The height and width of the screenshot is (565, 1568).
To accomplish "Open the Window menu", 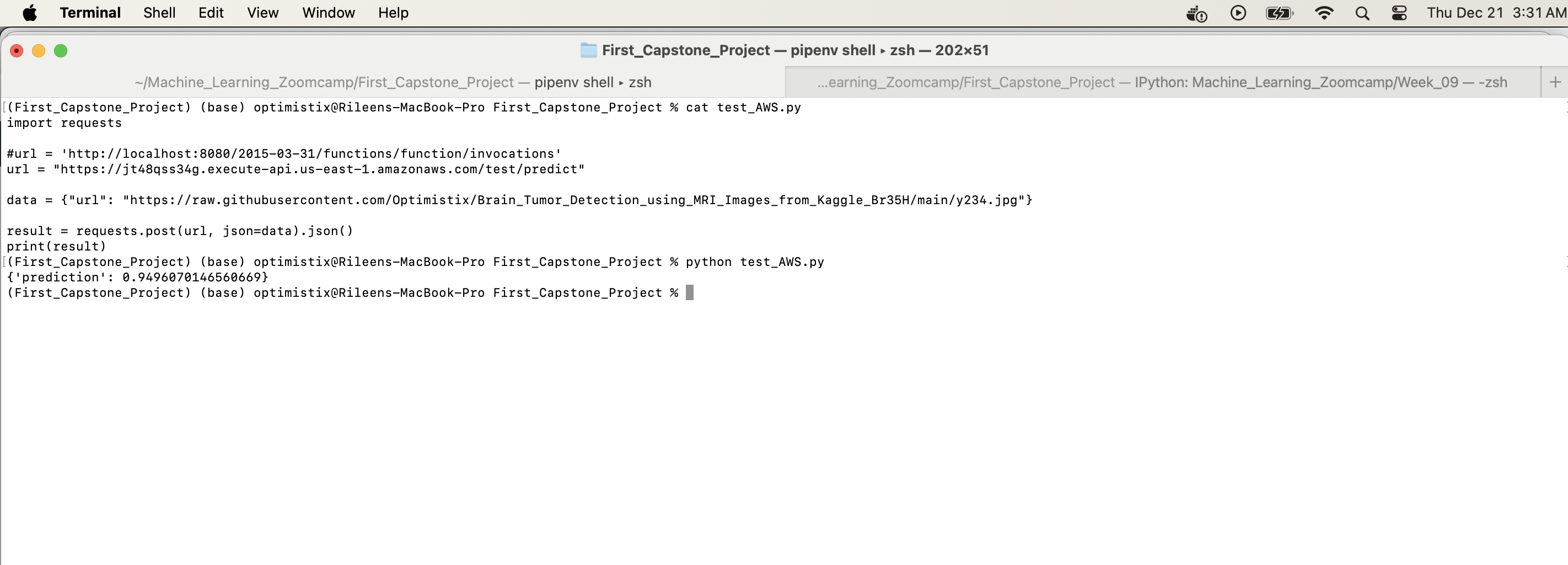I will (x=327, y=12).
